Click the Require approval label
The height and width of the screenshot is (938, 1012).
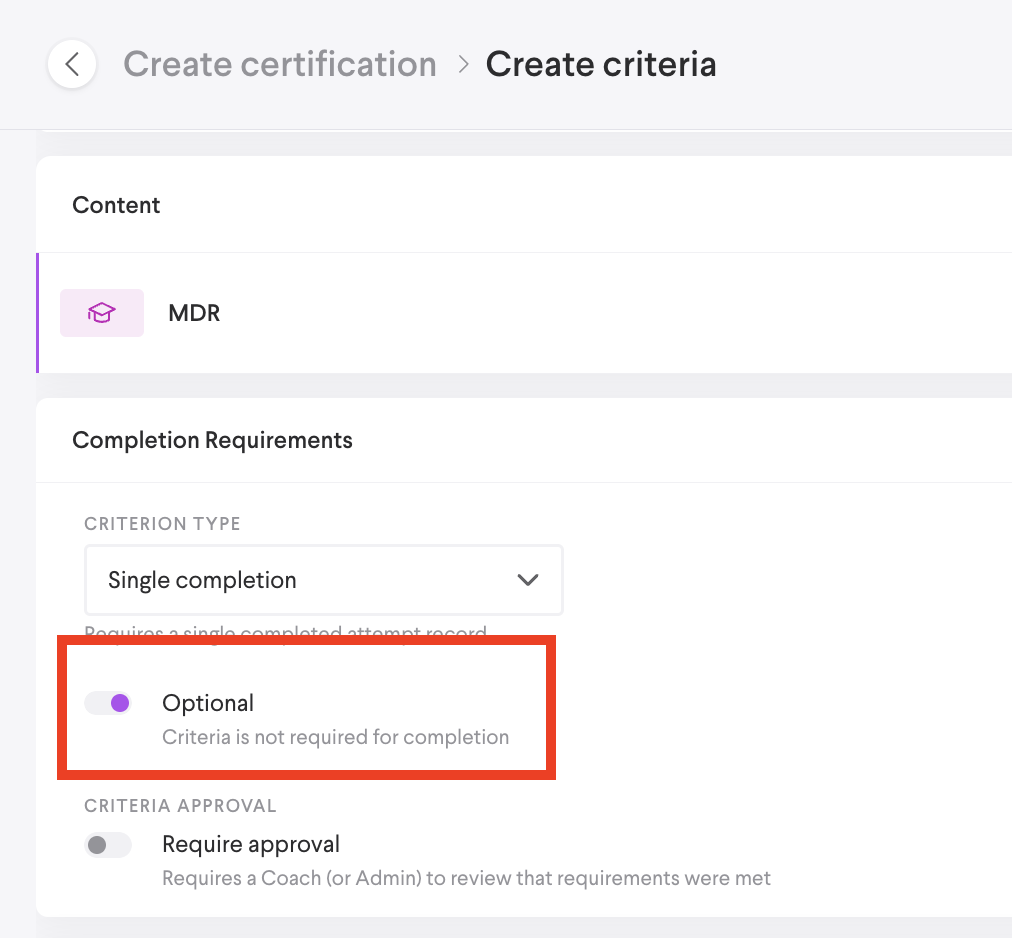pyautogui.click(x=251, y=845)
